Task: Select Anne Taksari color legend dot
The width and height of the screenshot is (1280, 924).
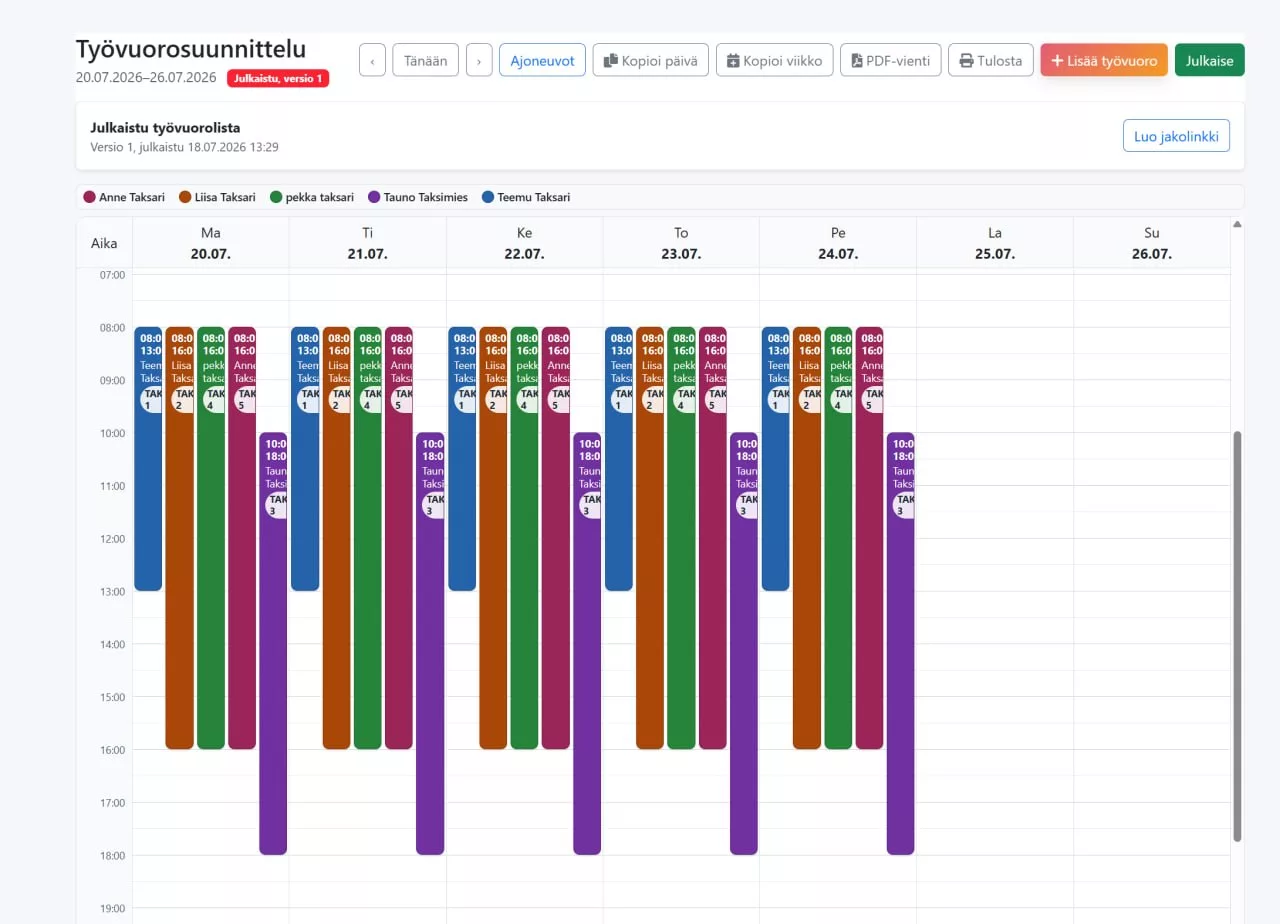Action: pyautogui.click(x=89, y=197)
